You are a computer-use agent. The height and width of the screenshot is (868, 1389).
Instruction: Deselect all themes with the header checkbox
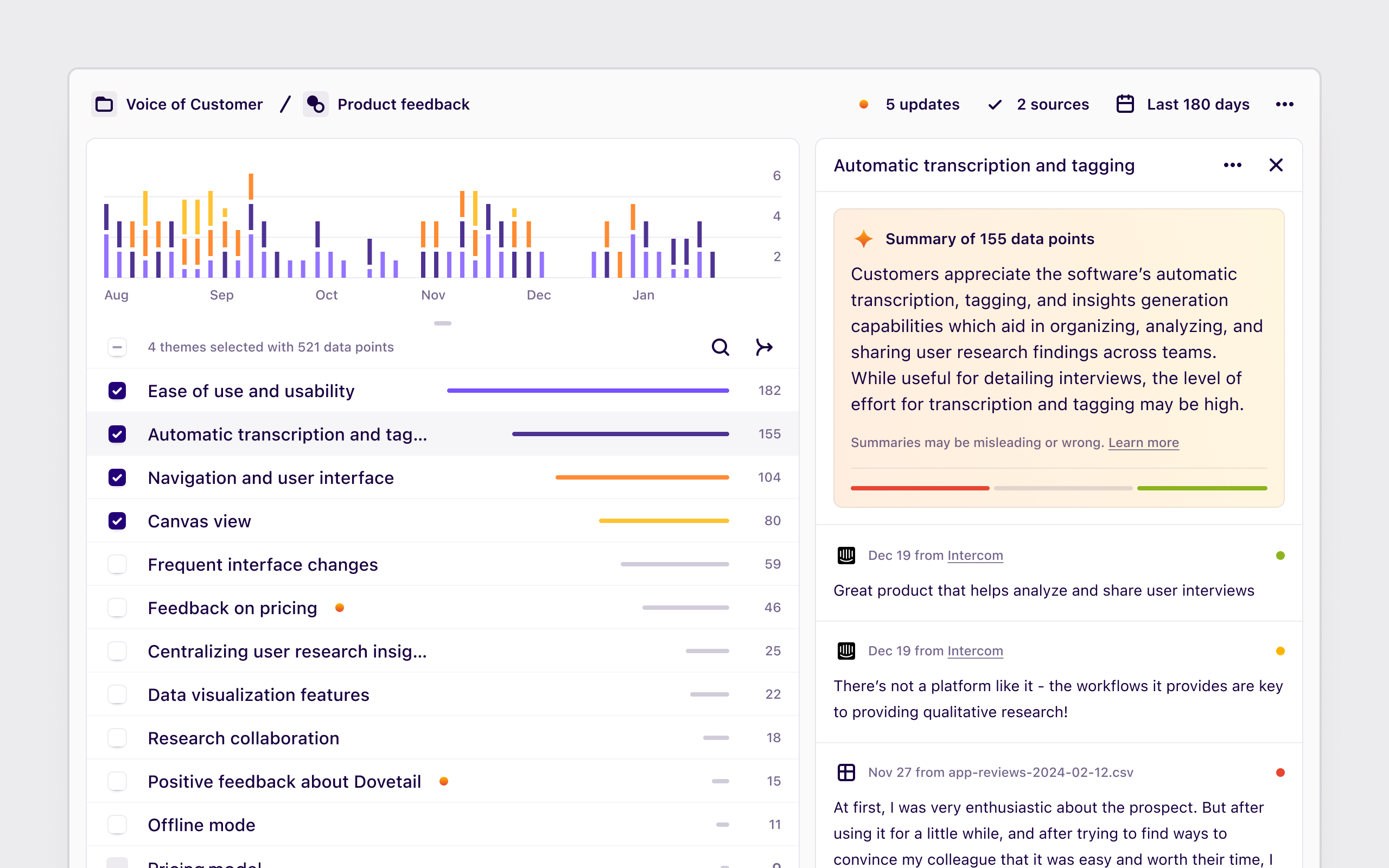[117, 347]
